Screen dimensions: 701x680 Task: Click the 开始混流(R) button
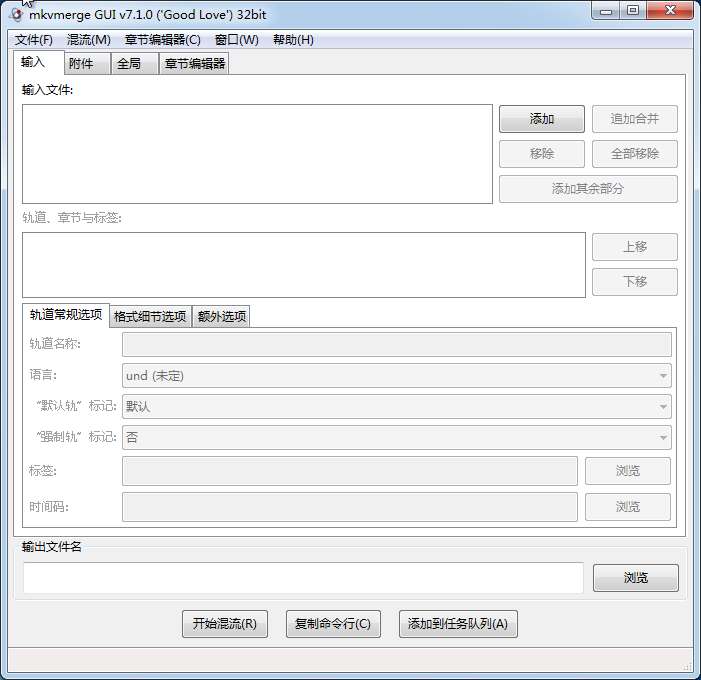[x=225, y=624]
